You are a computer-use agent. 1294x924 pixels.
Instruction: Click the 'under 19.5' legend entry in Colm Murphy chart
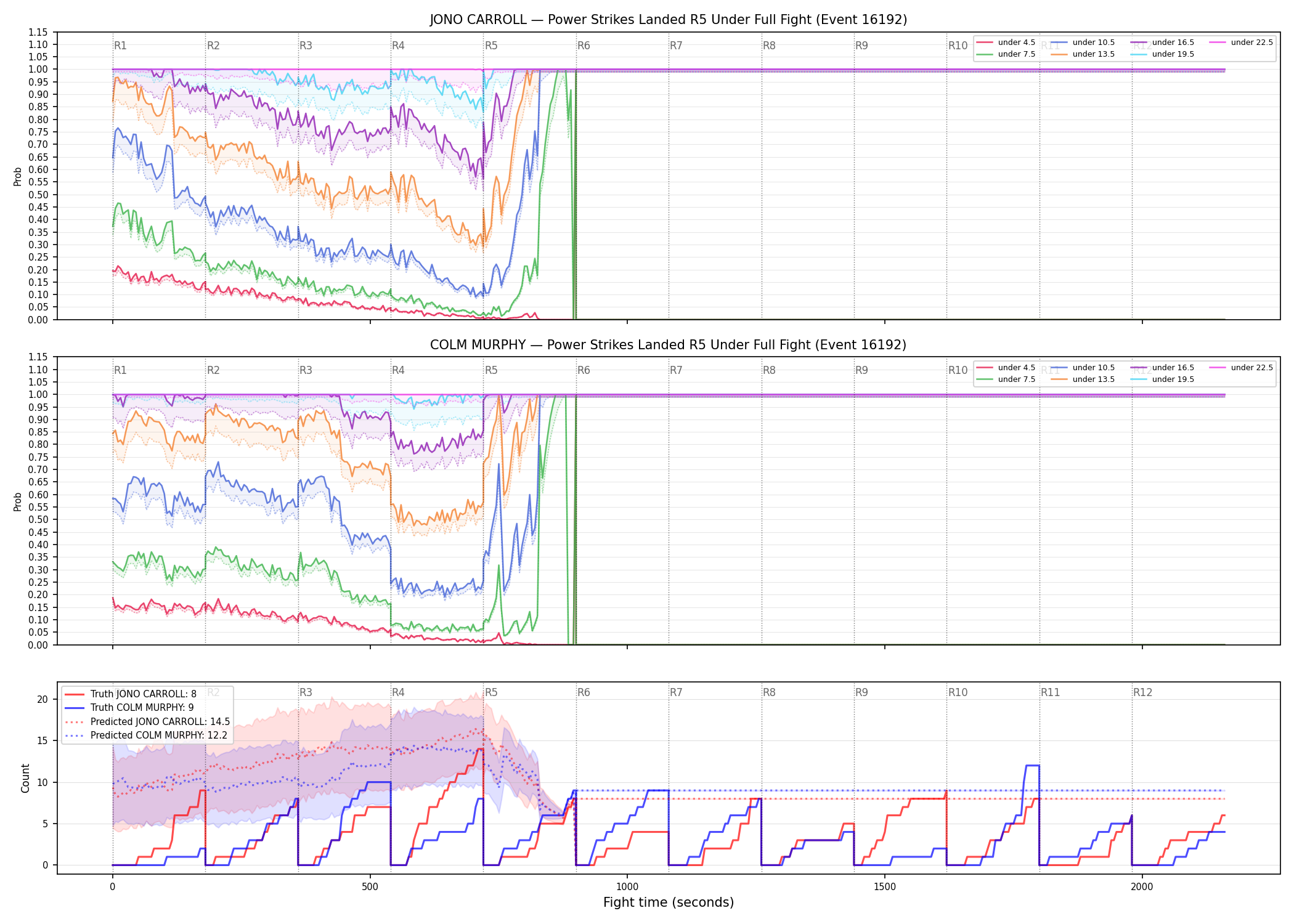1163,379
